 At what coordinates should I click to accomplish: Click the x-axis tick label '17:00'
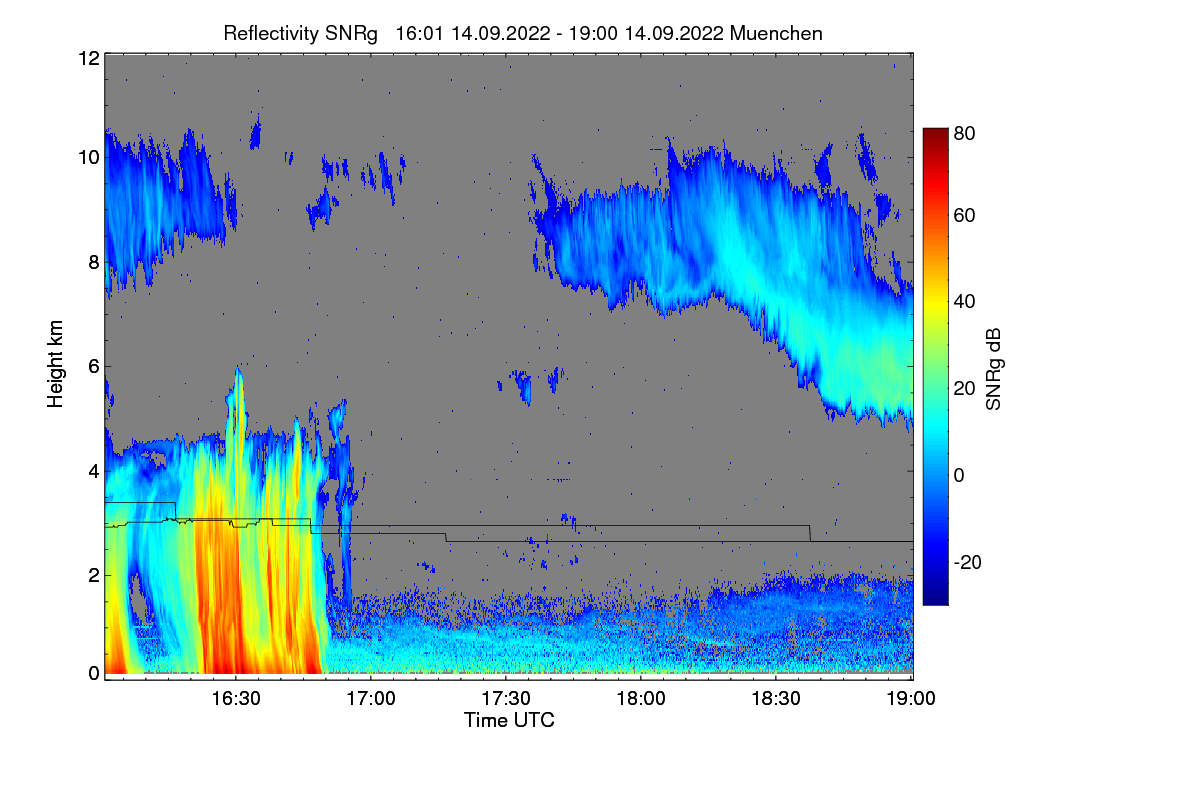tap(370, 698)
